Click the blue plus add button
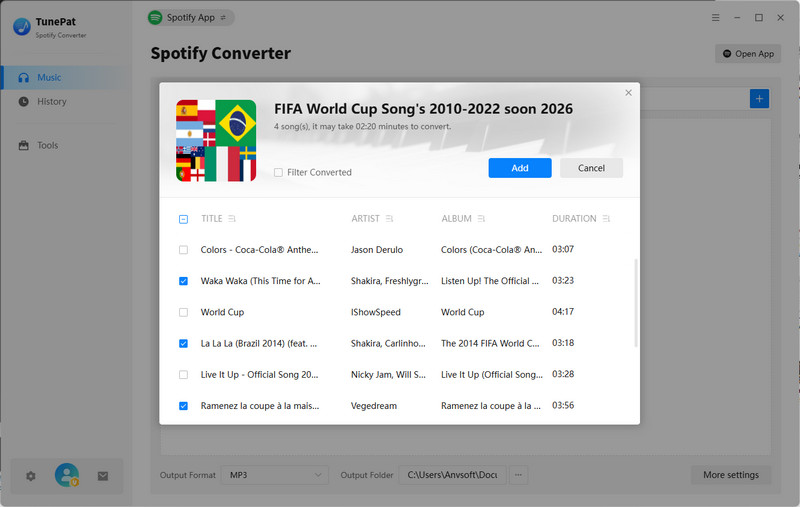The width and height of the screenshot is (800, 507). [759, 98]
